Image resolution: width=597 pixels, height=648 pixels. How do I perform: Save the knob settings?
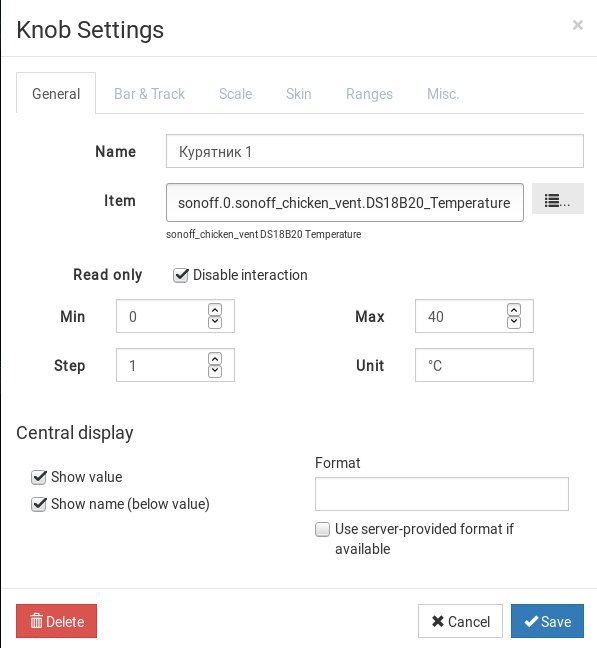(547, 621)
